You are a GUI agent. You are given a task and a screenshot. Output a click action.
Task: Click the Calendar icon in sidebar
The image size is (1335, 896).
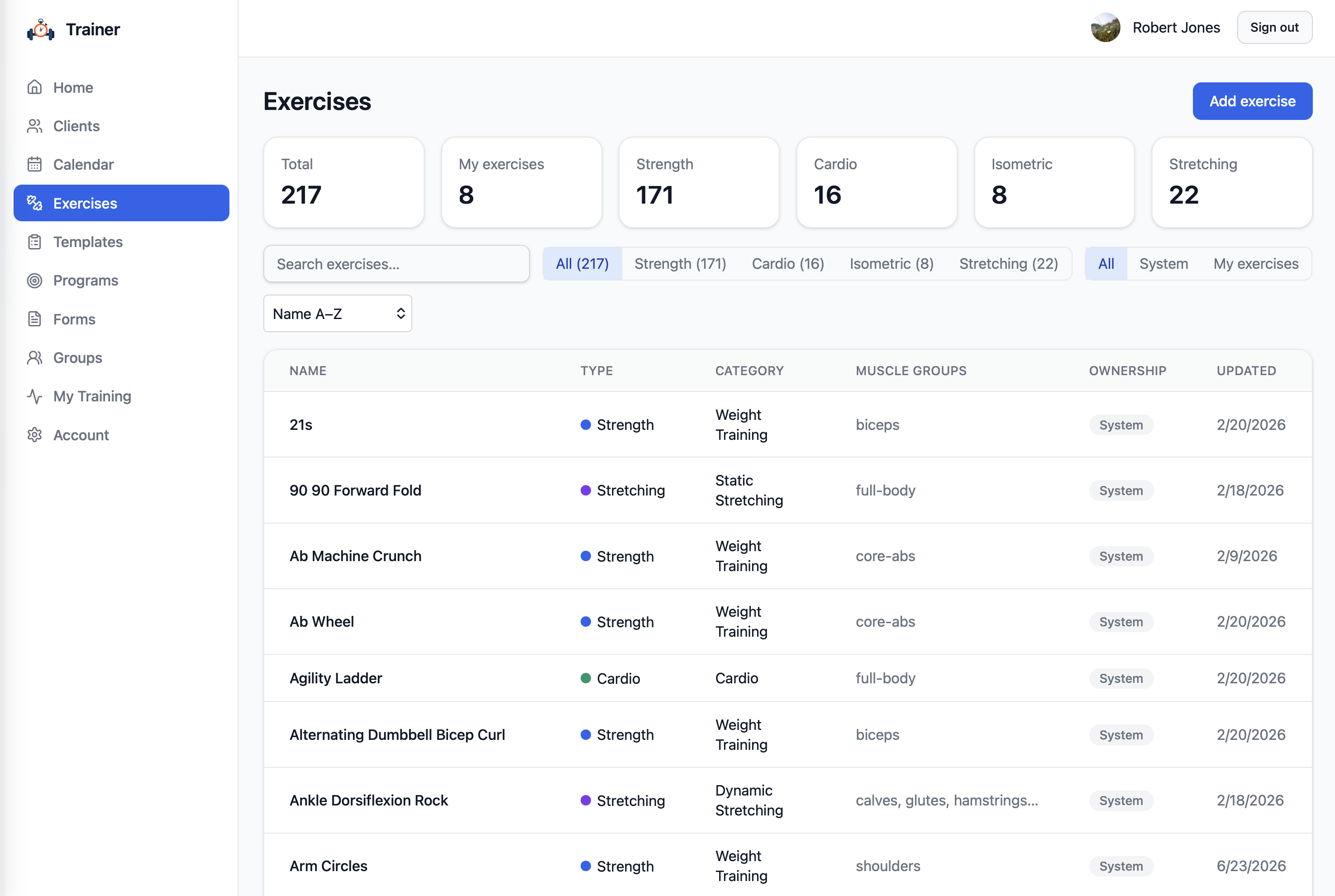point(35,164)
